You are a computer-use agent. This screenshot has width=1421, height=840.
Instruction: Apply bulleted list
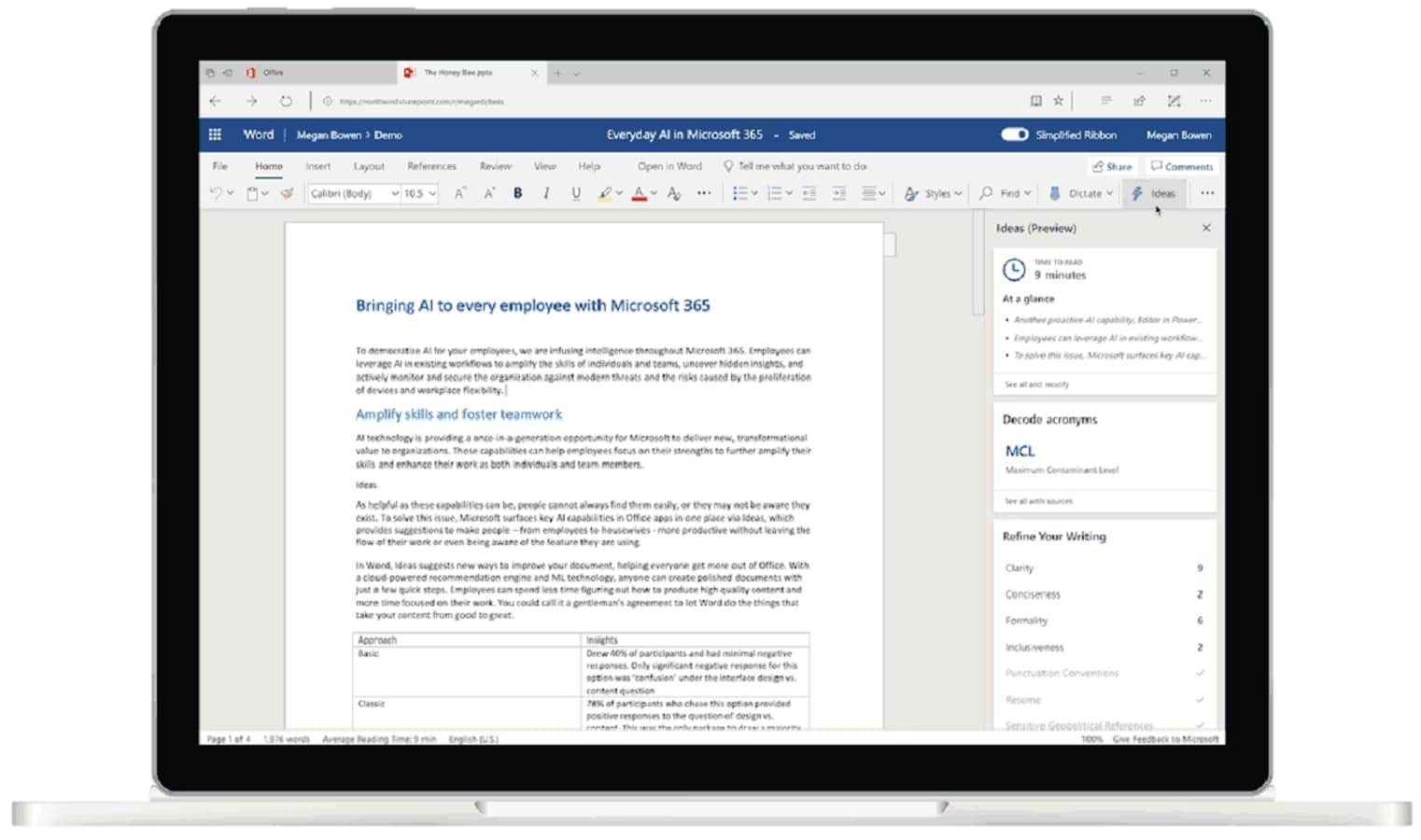tap(739, 193)
